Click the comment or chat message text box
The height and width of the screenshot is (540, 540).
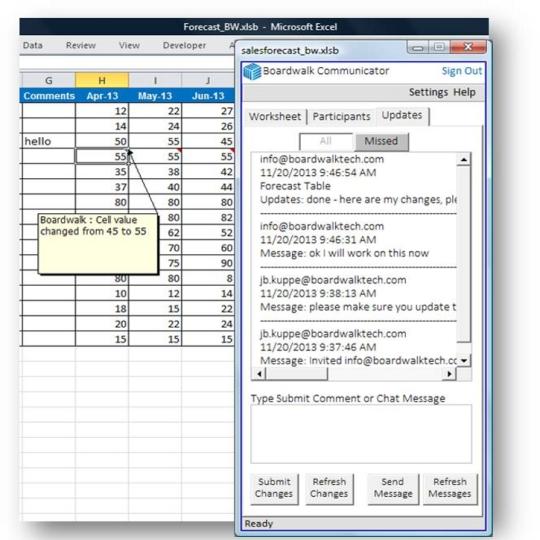[361, 434]
